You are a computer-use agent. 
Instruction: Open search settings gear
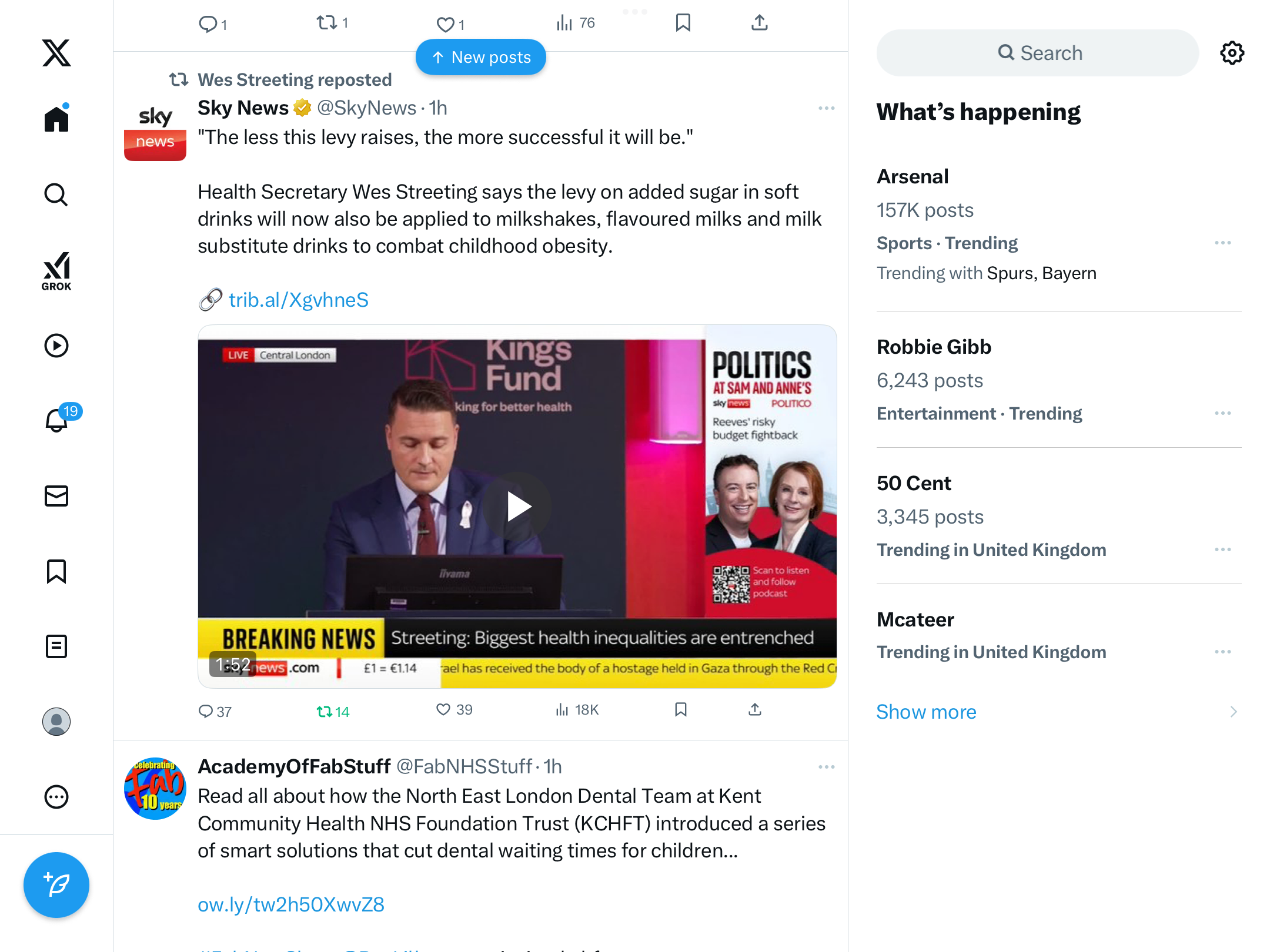click(x=1232, y=53)
